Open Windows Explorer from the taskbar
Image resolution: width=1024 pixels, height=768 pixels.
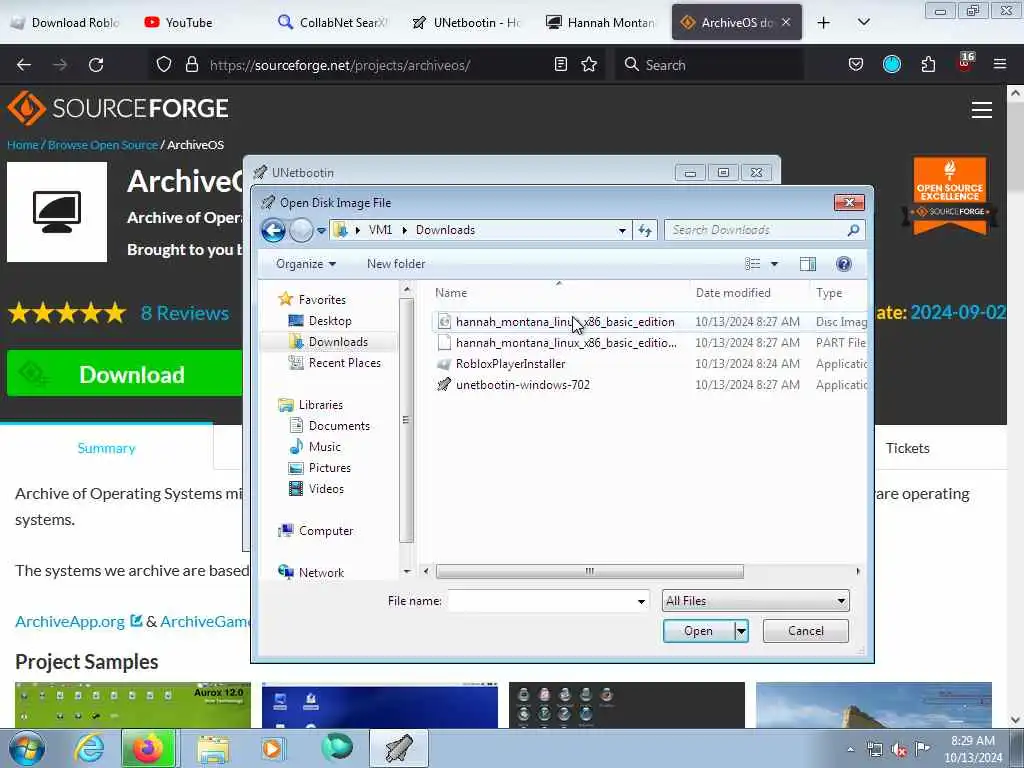click(x=213, y=748)
